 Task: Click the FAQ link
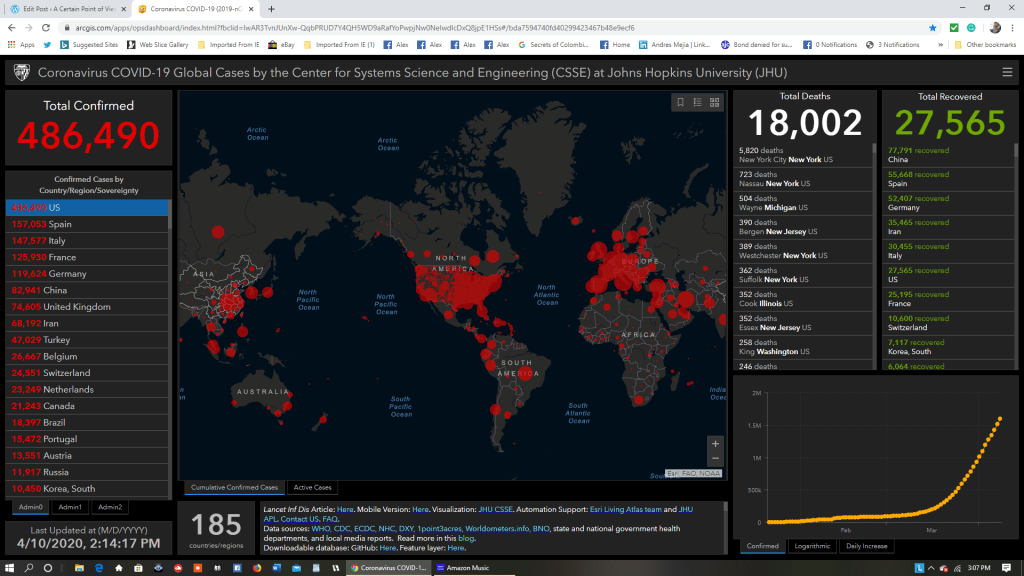pos(330,519)
